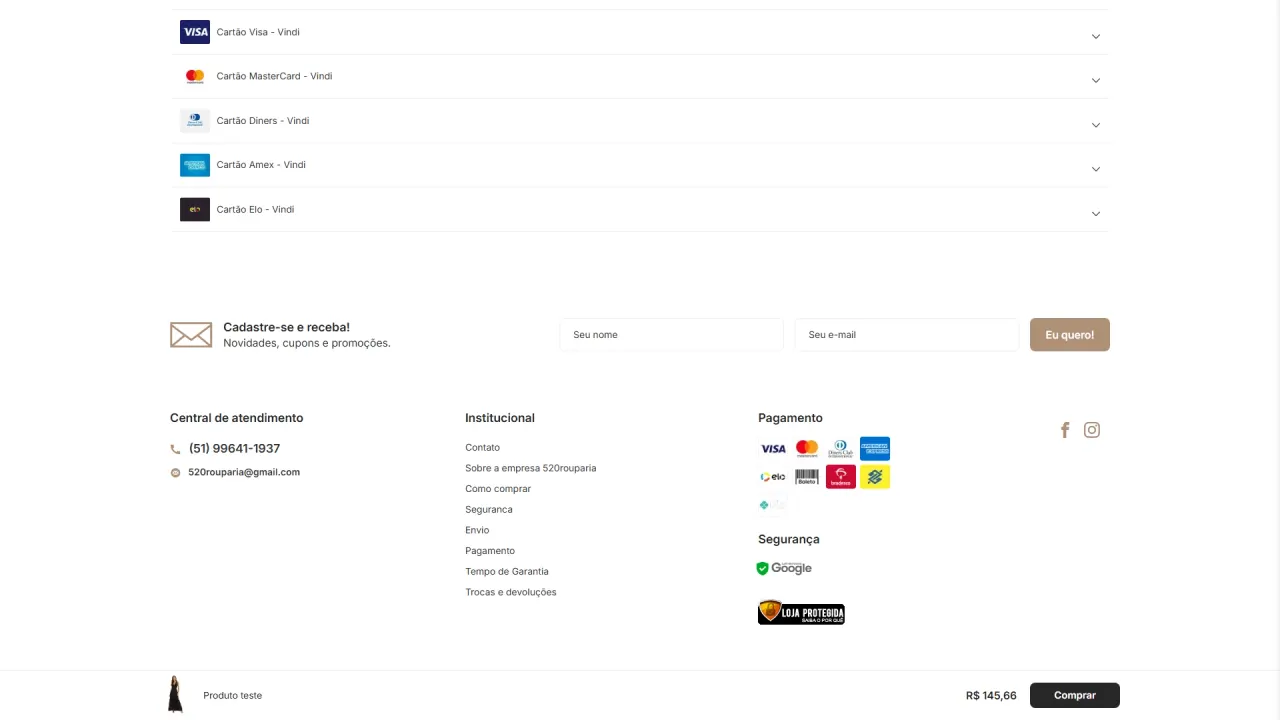Image resolution: width=1280 pixels, height=720 pixels.
Task: Open the Seguranca link under Institucional
Action: [x=489, y=510]
